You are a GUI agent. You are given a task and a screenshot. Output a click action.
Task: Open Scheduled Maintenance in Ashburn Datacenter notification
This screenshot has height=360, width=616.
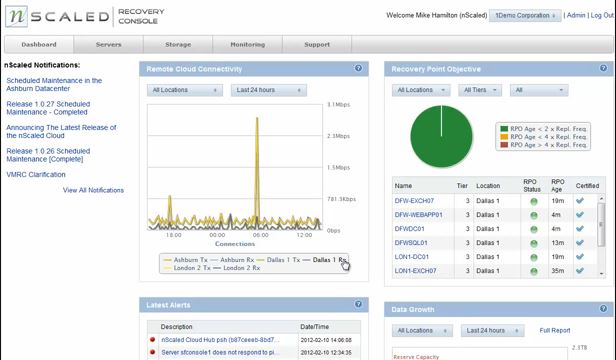(54, 84)
